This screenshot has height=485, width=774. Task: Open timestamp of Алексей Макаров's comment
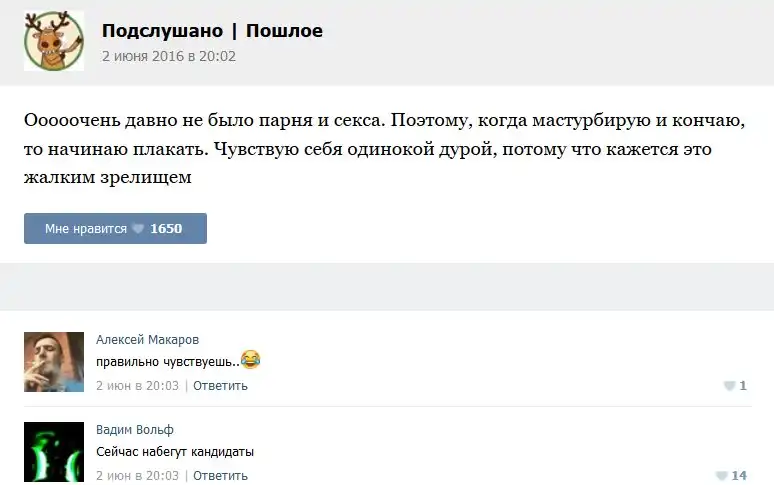tap(137, 385)
